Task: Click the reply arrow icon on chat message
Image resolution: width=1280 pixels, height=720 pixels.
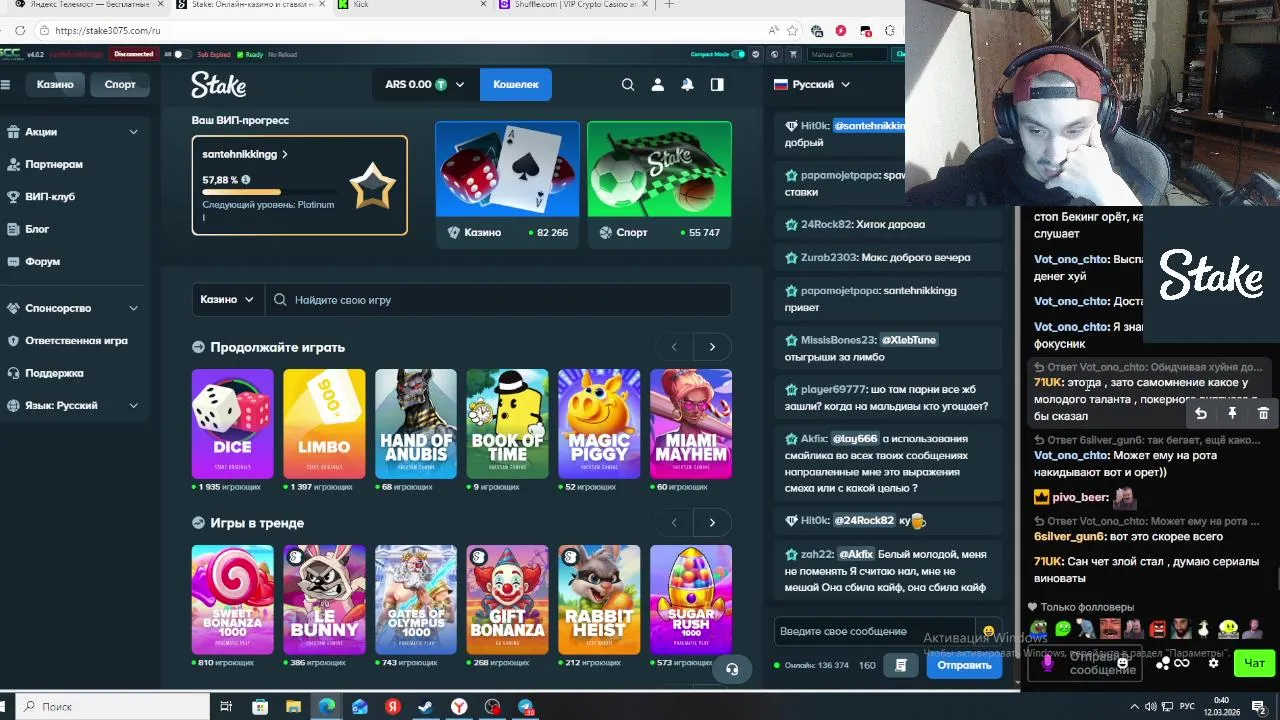Action: pyautogui.click(x=1201, y=413)
